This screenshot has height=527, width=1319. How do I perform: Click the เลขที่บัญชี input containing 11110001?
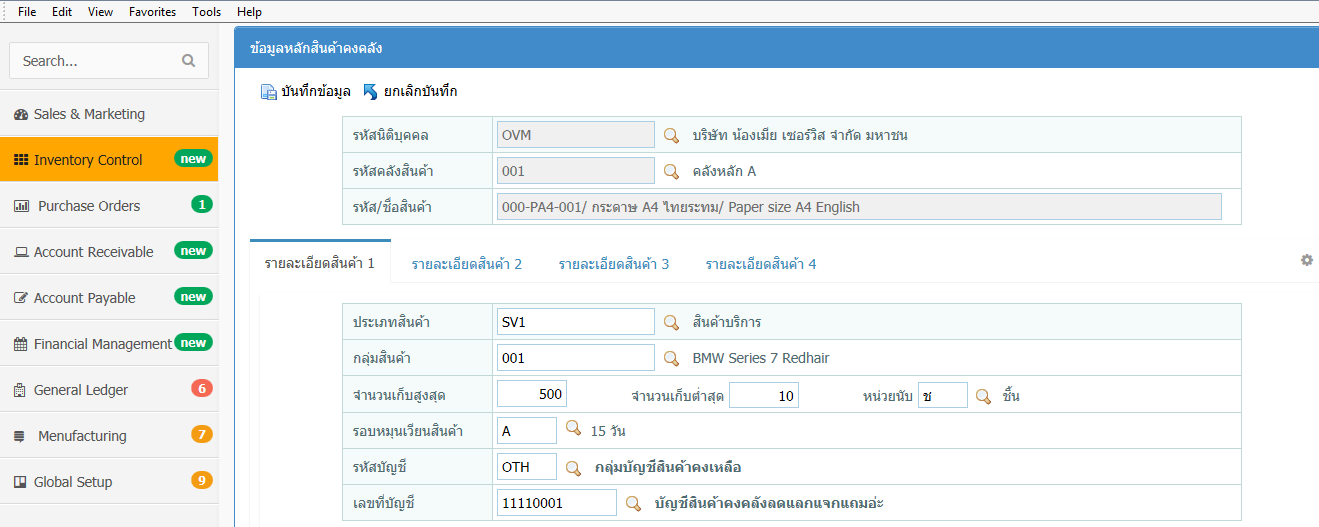pos(556,503)
